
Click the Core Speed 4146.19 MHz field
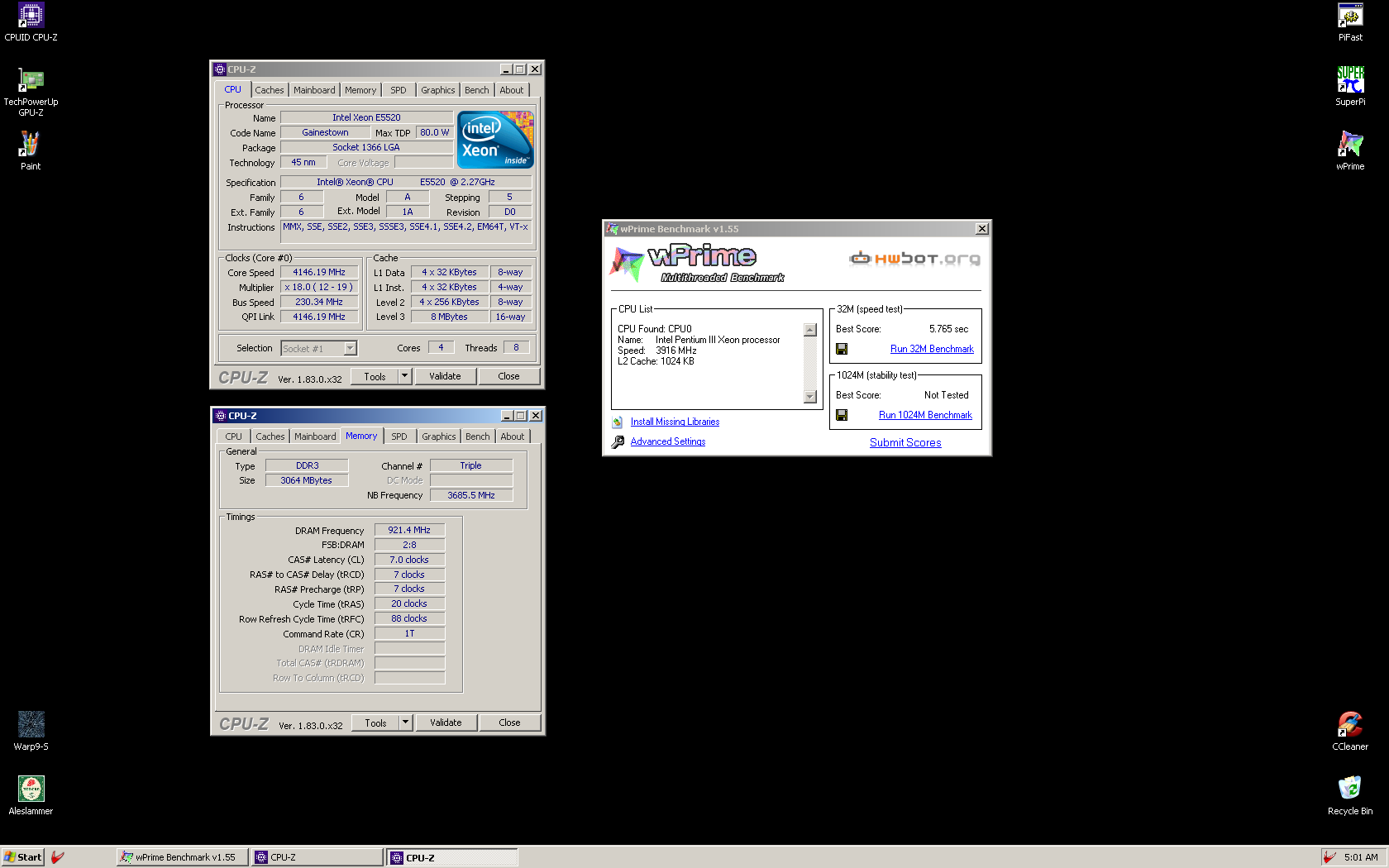click(319, 272)
